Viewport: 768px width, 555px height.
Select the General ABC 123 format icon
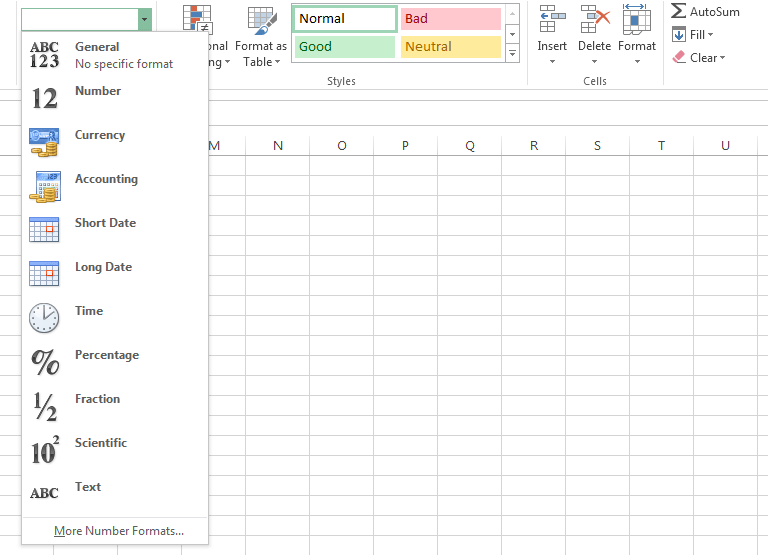[45, 55]
